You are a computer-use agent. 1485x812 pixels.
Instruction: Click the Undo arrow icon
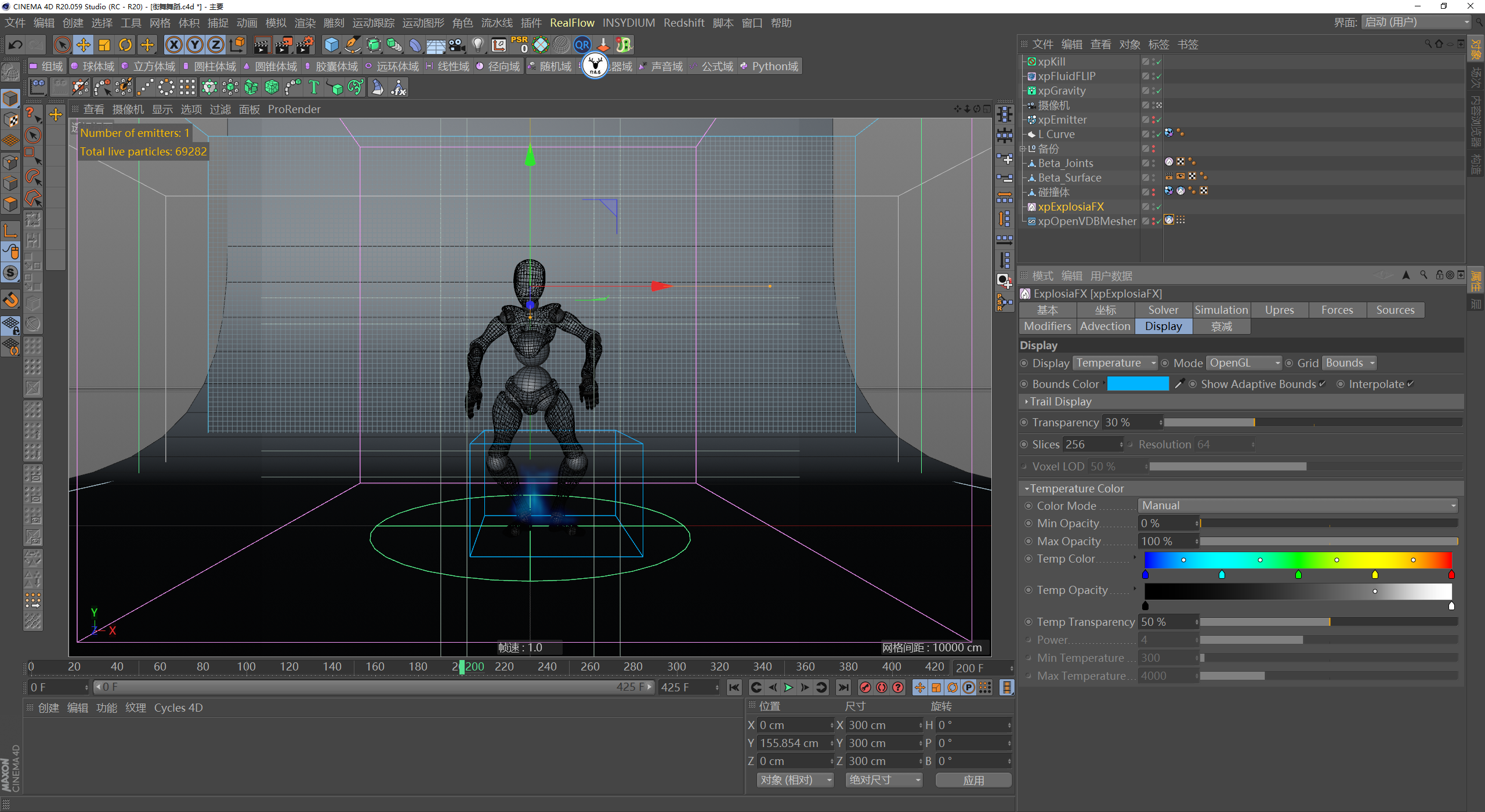(x=16, y=45)
